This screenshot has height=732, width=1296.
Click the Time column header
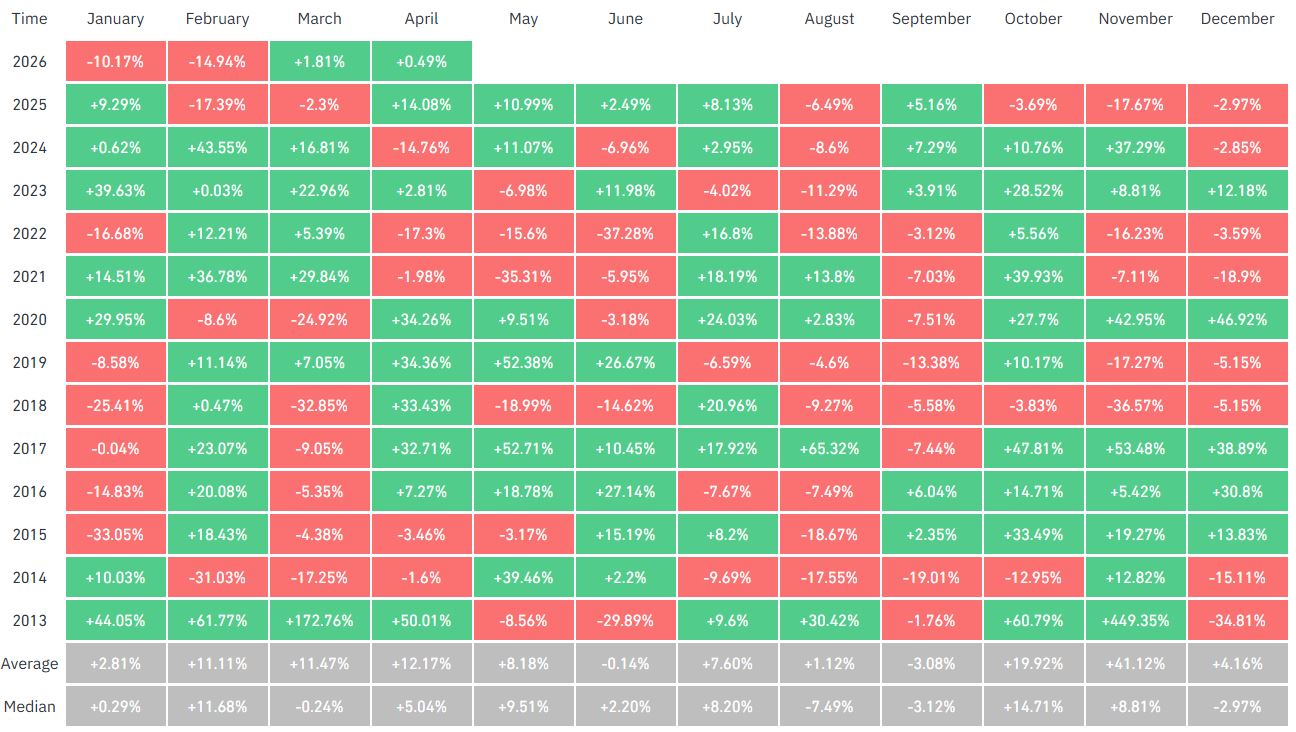click(30, 19)
